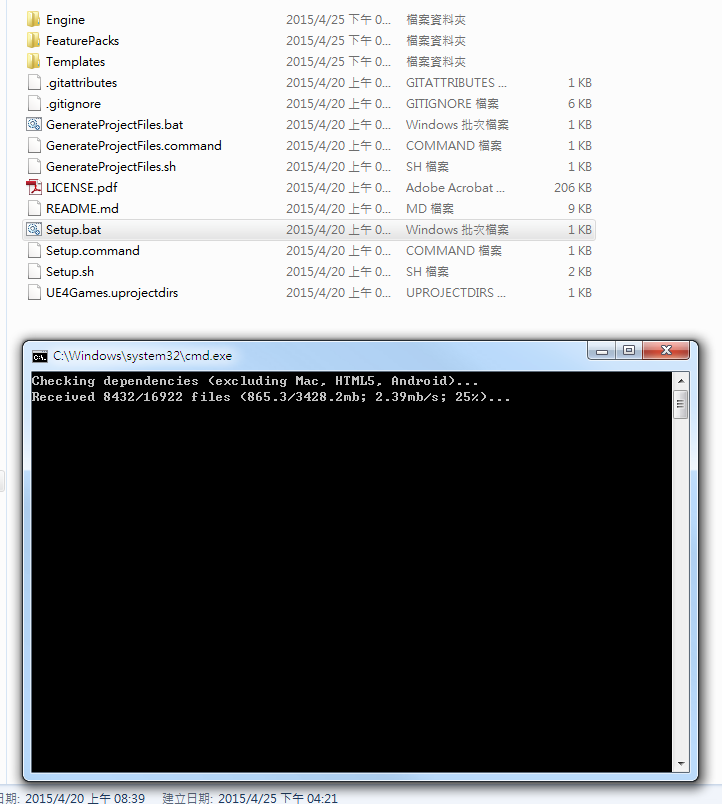Minimize the cmd.exe window
Image resolution: width=722 pixels, height=804 pixels.
602,351
